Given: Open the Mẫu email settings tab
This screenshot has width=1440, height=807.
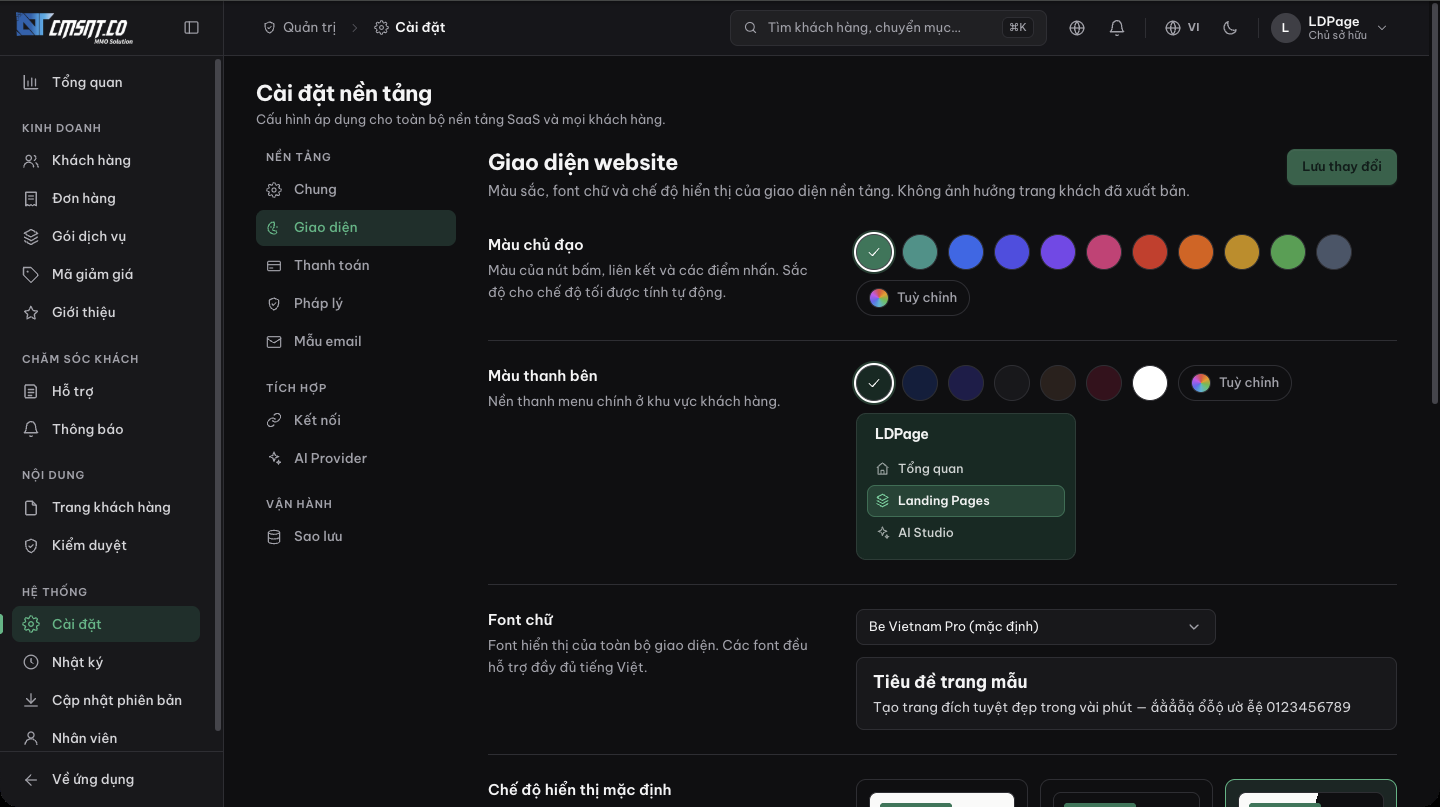Looking at the screenshot, I should (356, 341).
